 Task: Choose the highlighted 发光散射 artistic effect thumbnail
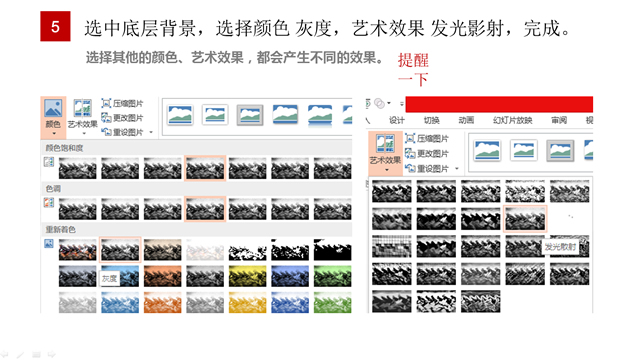point(525,219)
